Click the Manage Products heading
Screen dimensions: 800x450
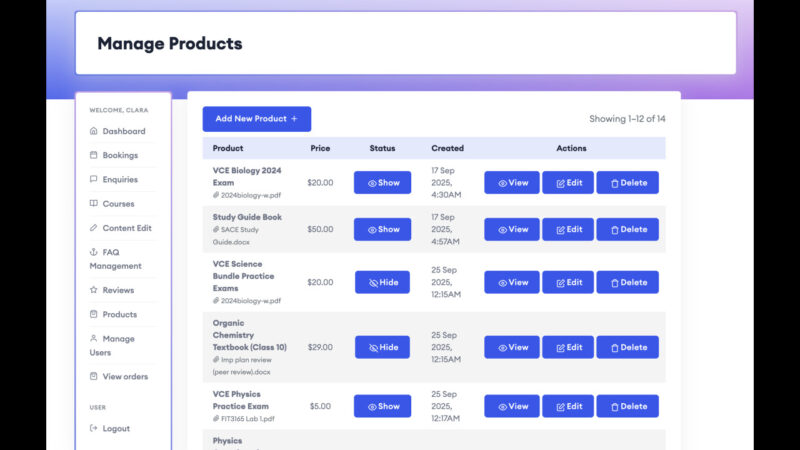(170, 43)
